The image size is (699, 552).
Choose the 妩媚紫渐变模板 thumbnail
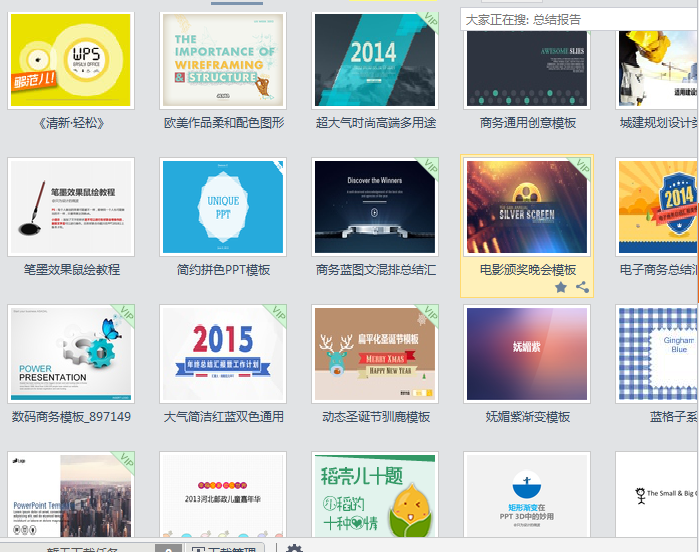[527, 353]
